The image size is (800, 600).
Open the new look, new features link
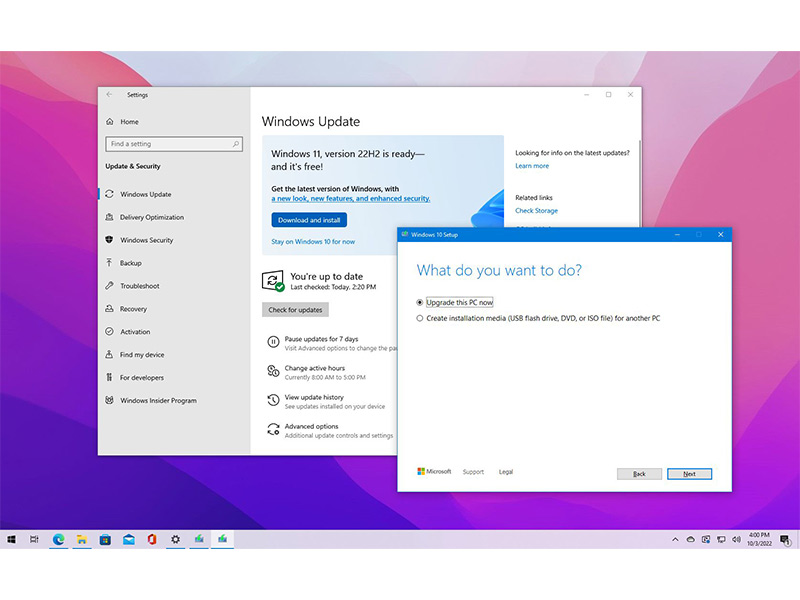351,198
